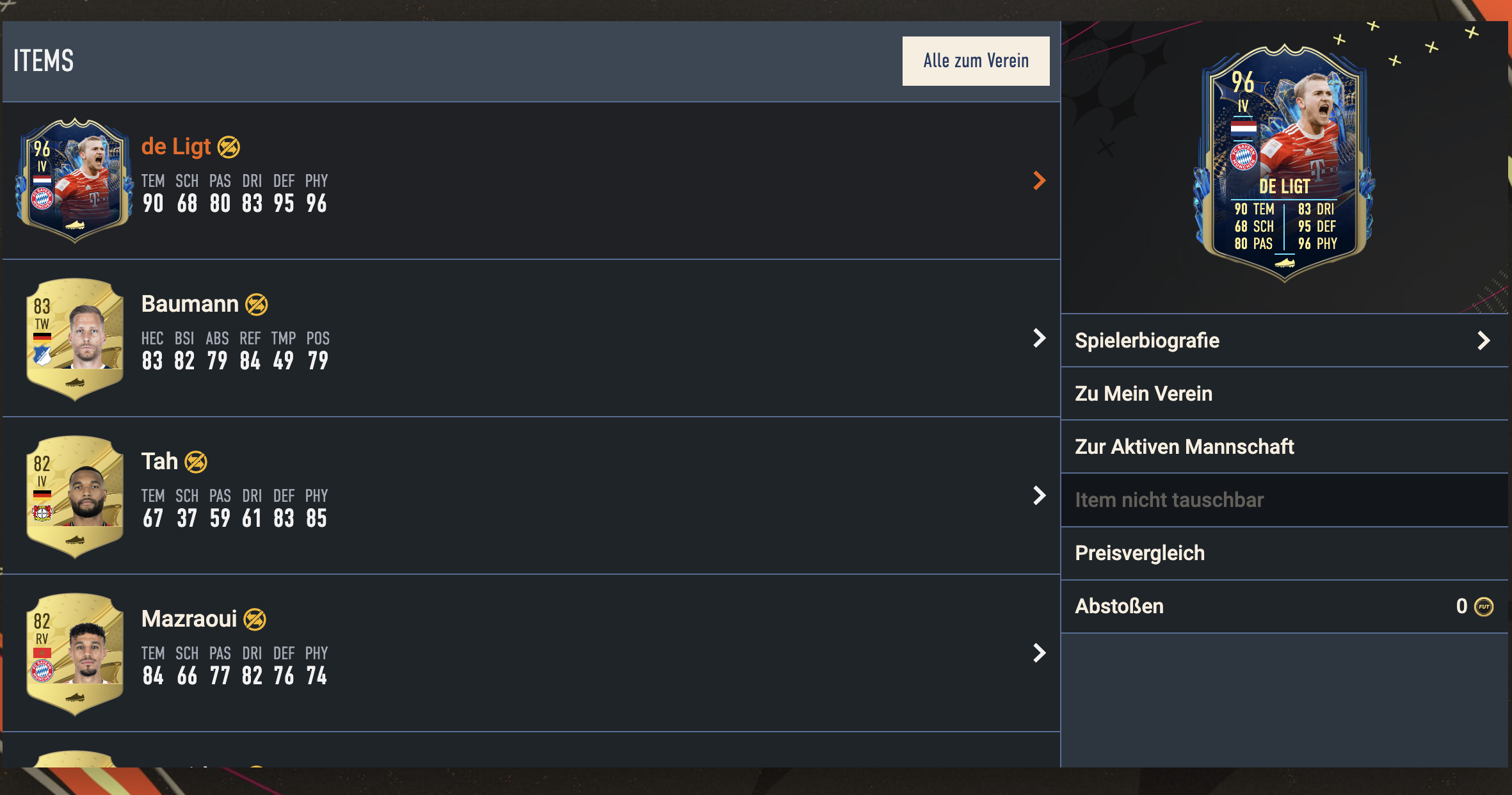The height and width of the screenshot is (795, 1512).
Task: Click untradeable icon next to de Ligt
Action: (229, 147)
